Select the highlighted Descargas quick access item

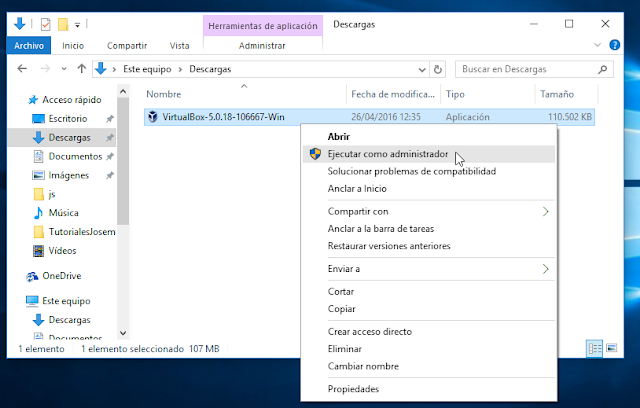(x=62, y=137)
